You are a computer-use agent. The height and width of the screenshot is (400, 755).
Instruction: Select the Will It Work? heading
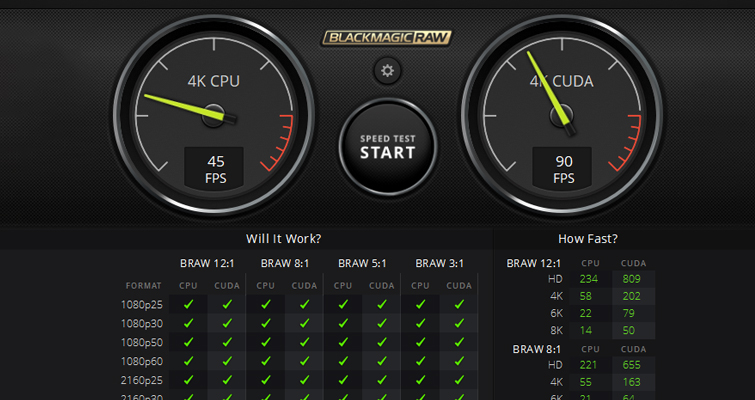tap(284, 239)
